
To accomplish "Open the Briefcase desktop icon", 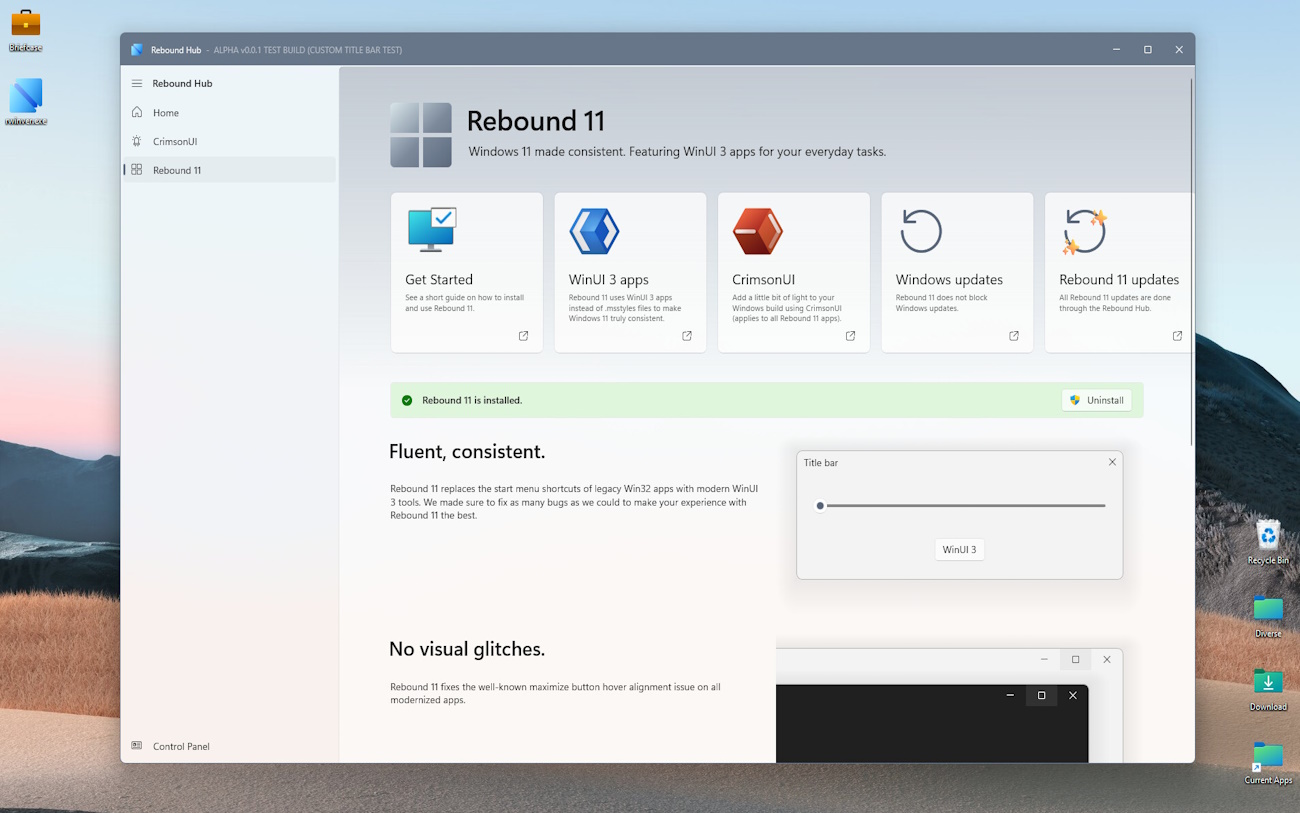I will pos(25,30).
